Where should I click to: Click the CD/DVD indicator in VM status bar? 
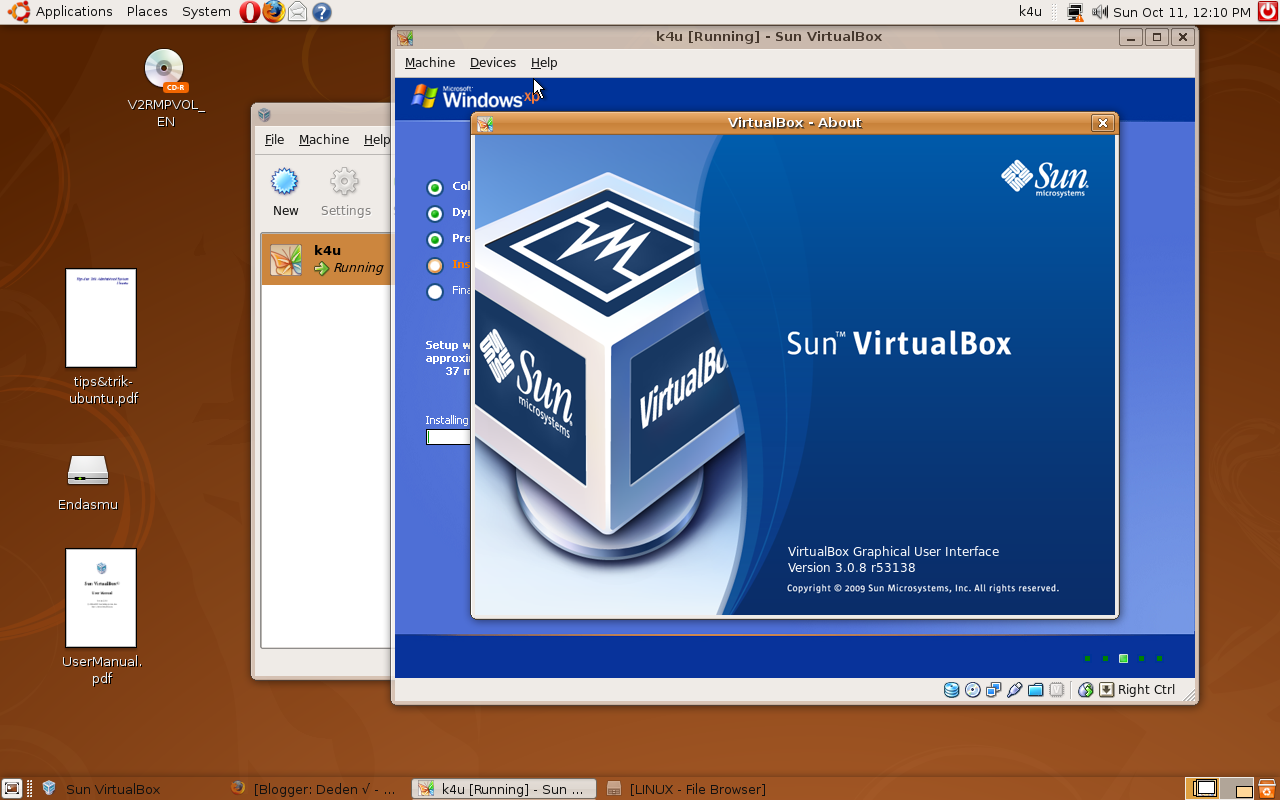point(972,690)
